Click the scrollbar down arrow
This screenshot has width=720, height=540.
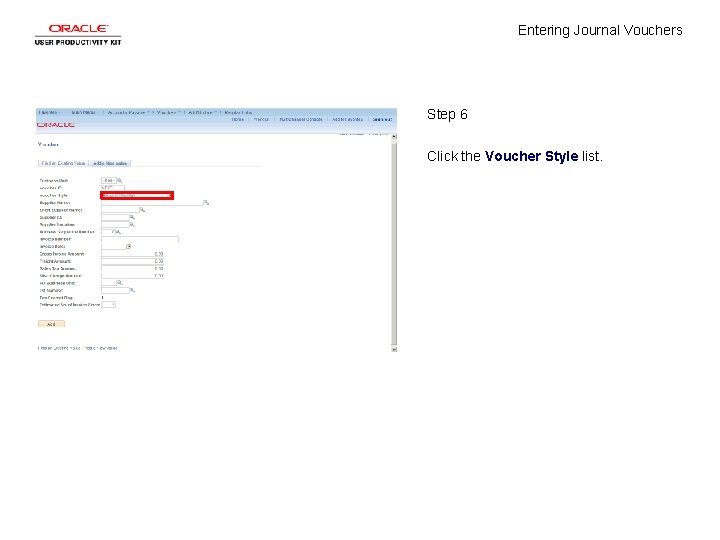pyautogui.click(x=394, y=349)
